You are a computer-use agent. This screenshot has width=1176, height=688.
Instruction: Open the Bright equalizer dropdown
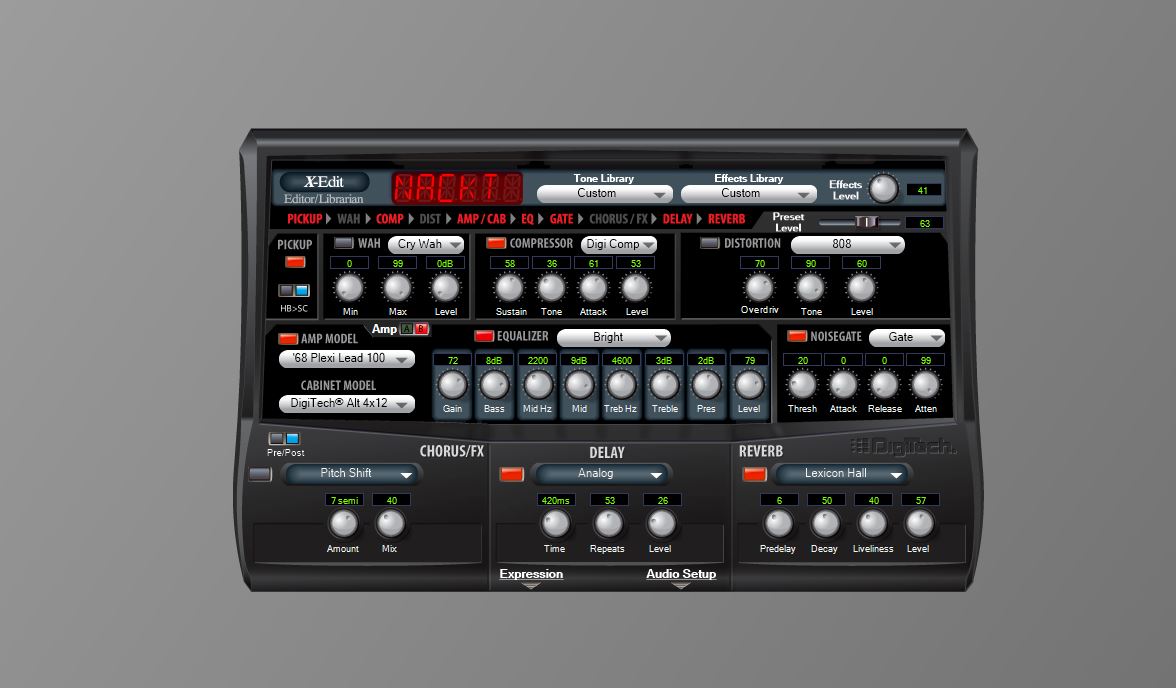point(614,338)
